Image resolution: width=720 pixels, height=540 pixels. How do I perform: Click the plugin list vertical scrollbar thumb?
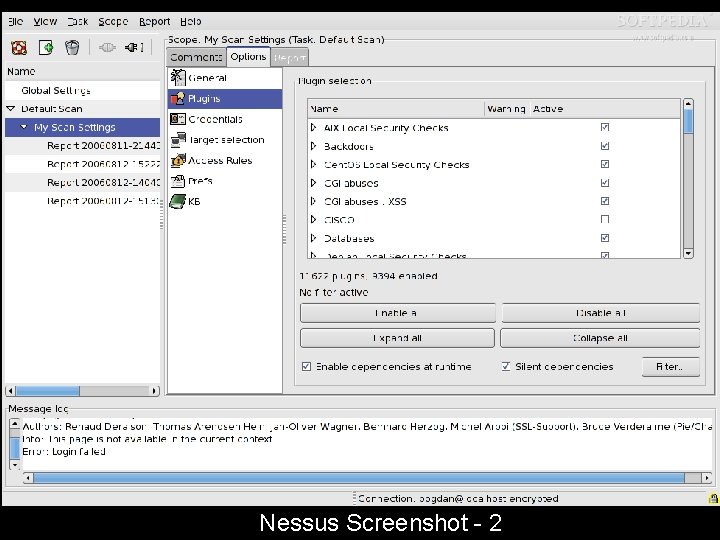(688, 122)
